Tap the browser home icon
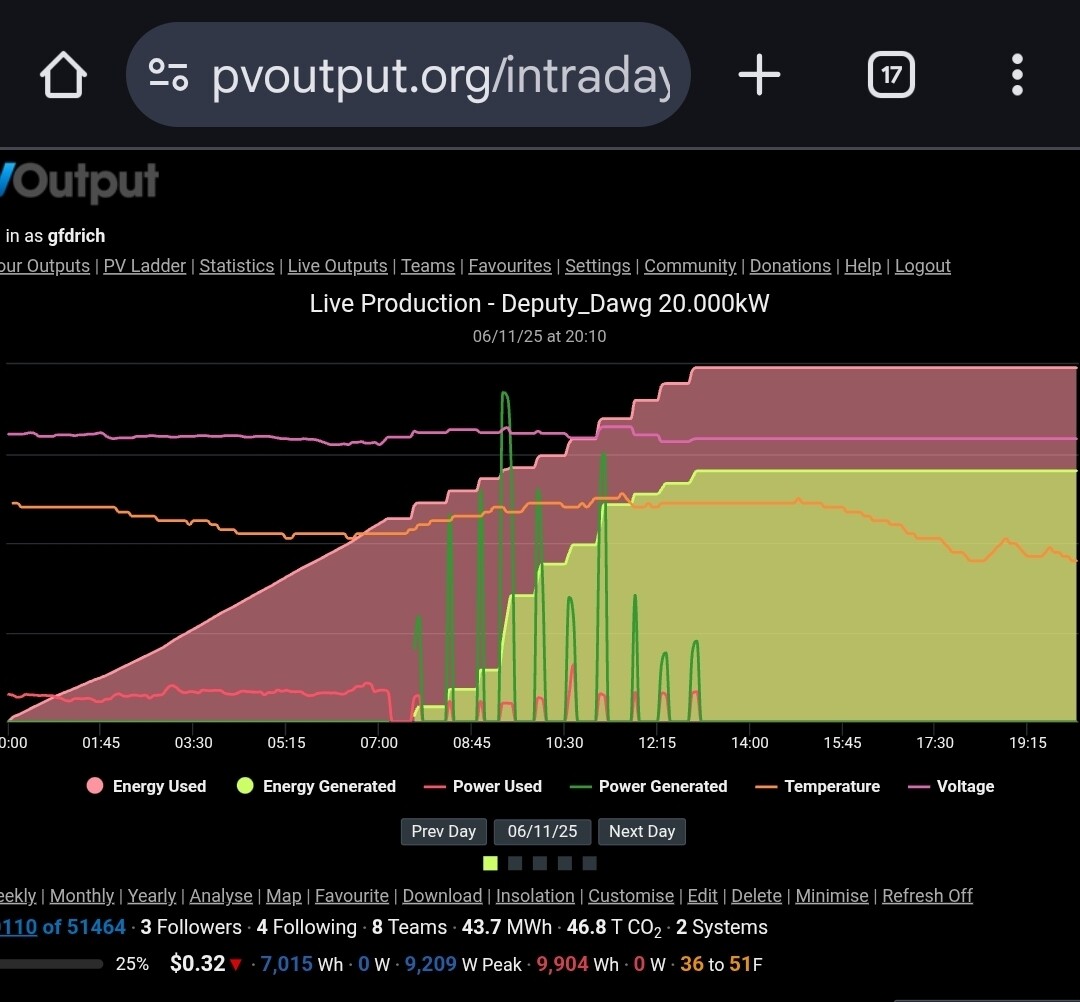The image size is (1080, 1002). click(x=63, y=75)
